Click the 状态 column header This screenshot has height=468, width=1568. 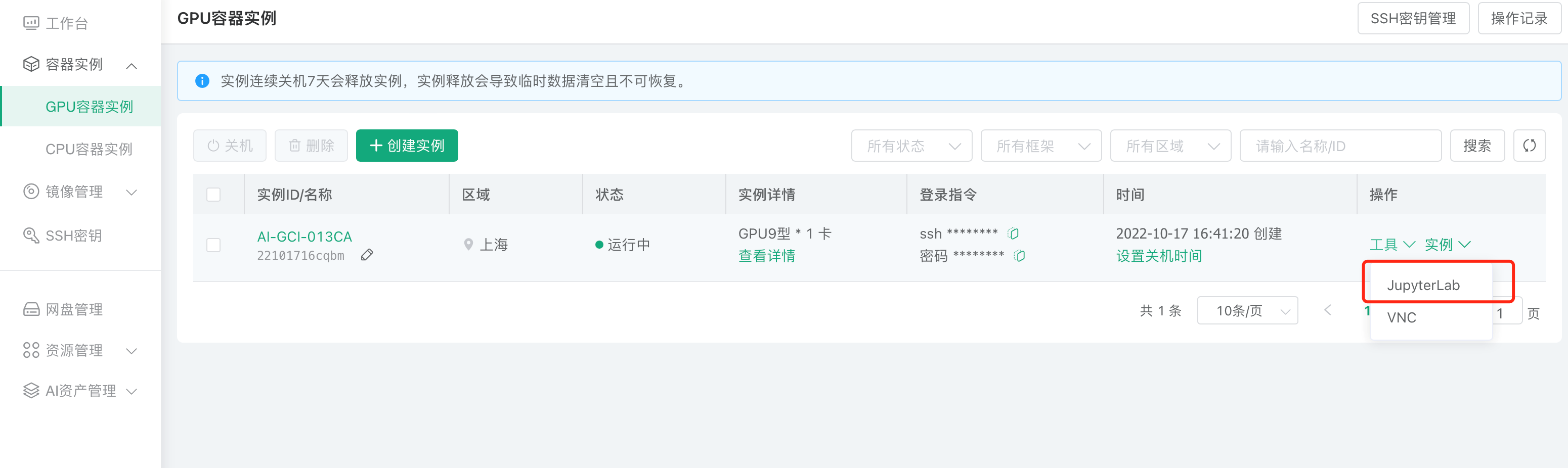[x=609, y=194]
